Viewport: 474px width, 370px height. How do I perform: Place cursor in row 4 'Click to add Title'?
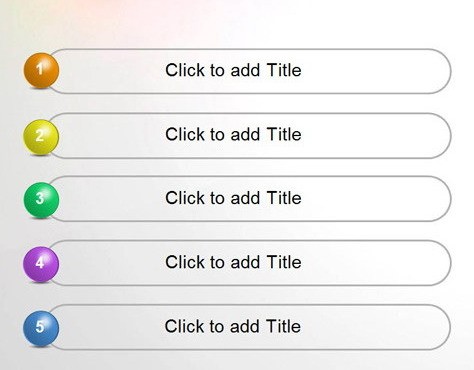(x=233, y=262)
